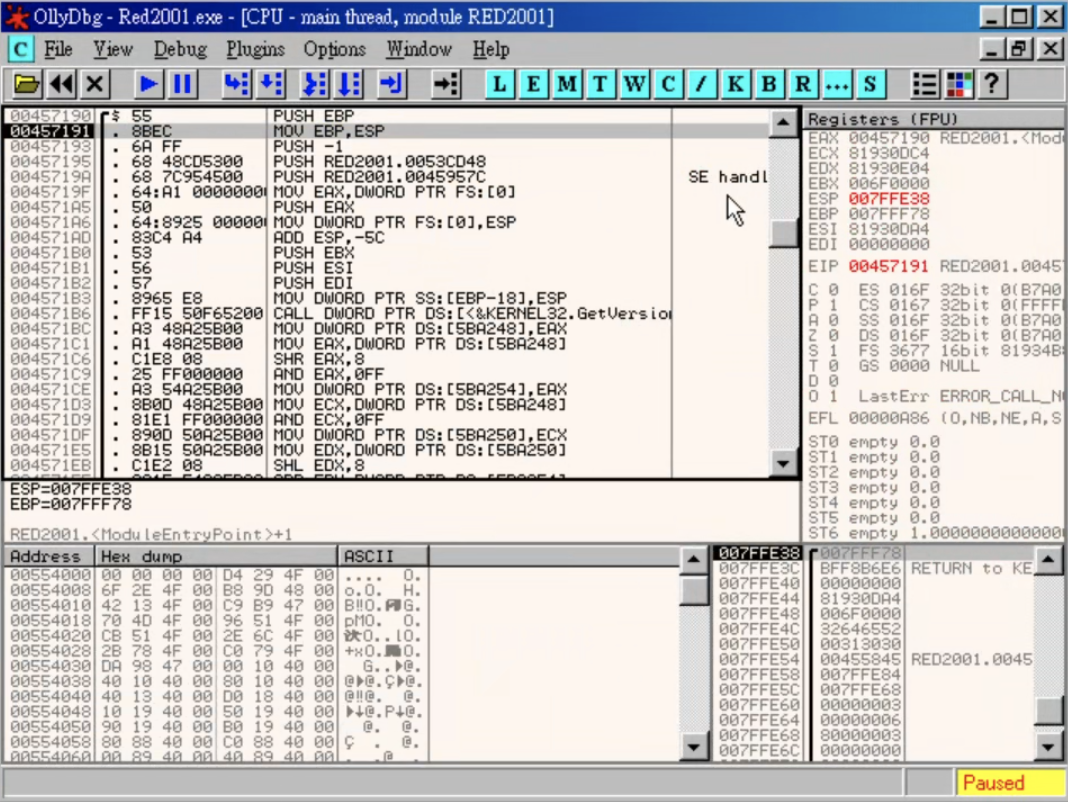Open the View menu
Image resolution: width=1068 pixels, height=802 pixels.
click(x=113, y=49)
